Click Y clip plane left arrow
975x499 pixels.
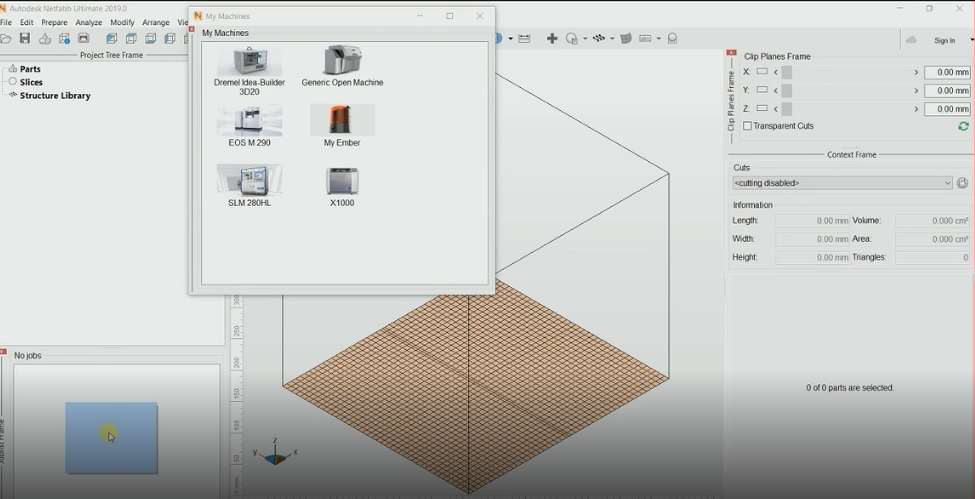click(x=775, y=91)
